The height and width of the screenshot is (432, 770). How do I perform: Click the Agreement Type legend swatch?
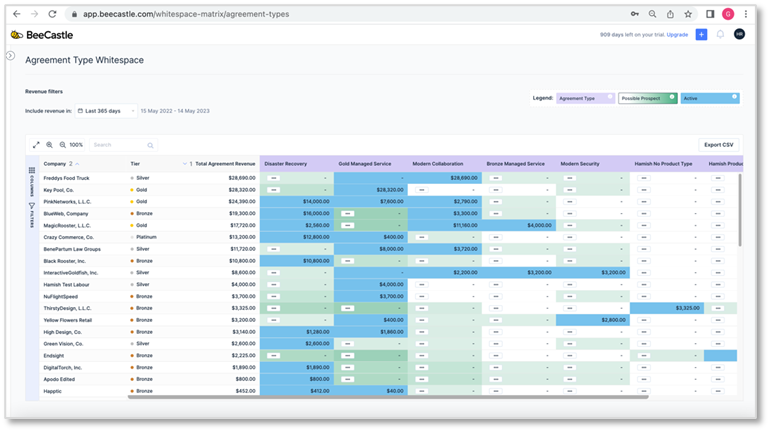pos(585,98)
